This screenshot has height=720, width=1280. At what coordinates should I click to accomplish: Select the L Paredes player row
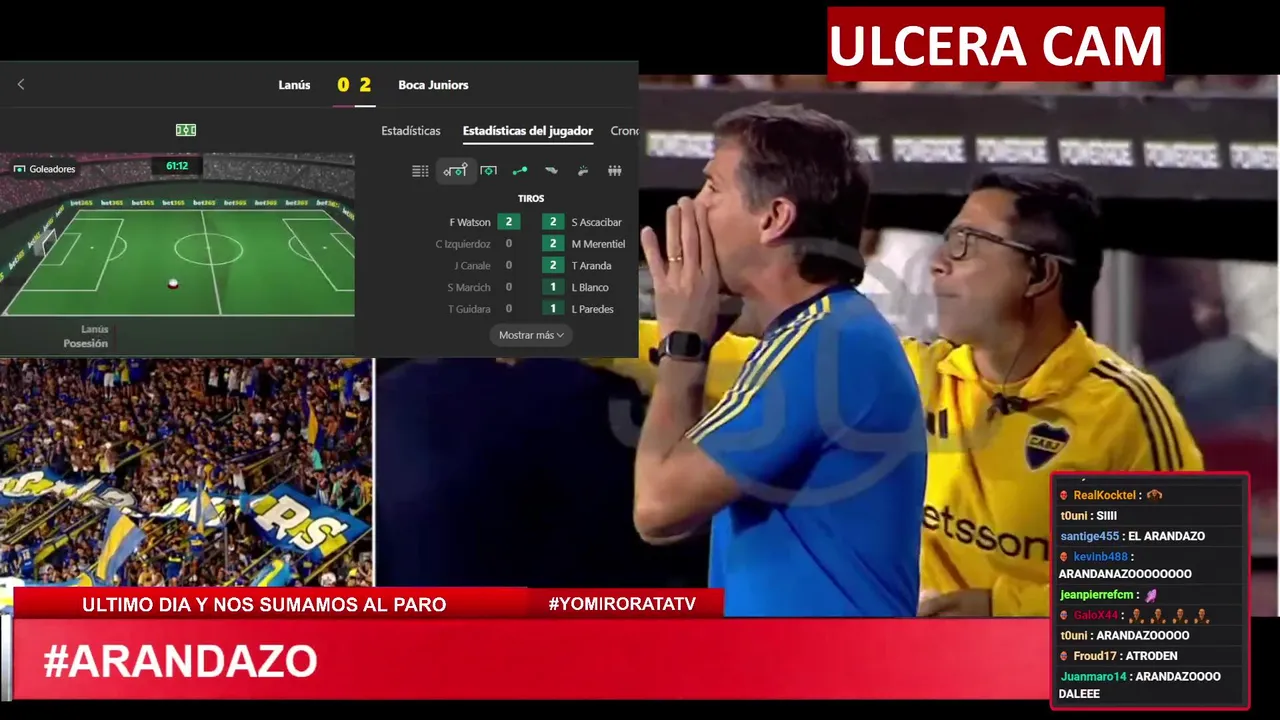(579, 309)
